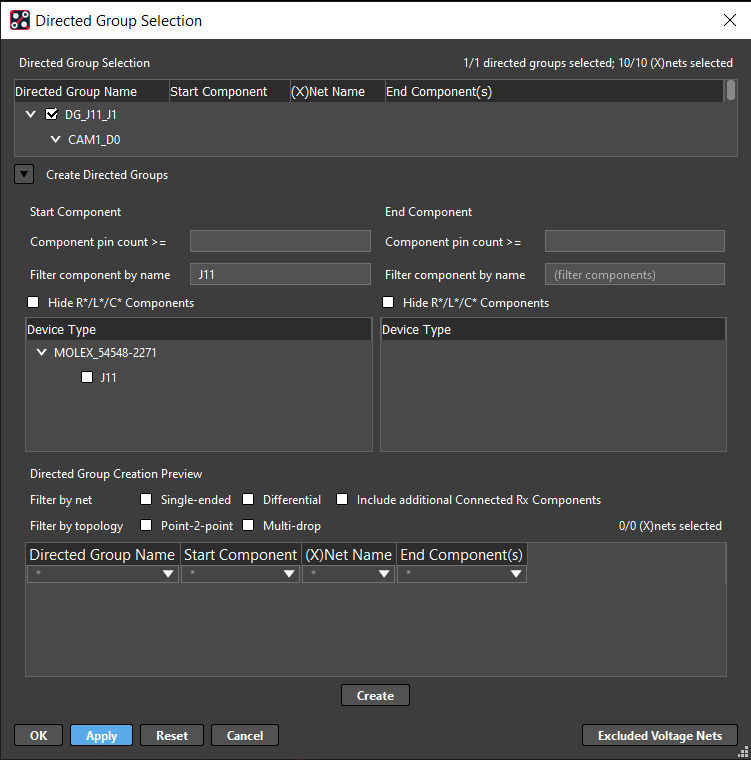Click End Component filter by name field
Screen dimensions: 751x760
tap(634, 274)
